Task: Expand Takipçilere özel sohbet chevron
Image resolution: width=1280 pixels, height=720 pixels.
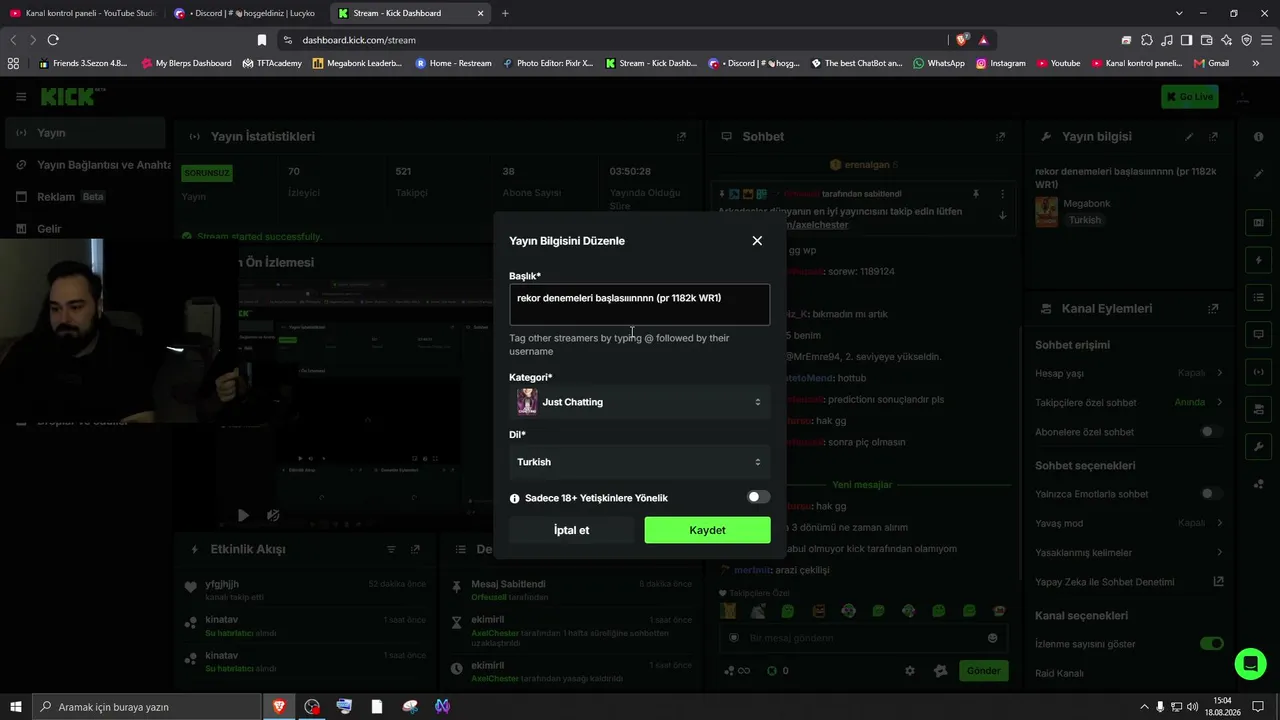Action: click(1220, 402)
